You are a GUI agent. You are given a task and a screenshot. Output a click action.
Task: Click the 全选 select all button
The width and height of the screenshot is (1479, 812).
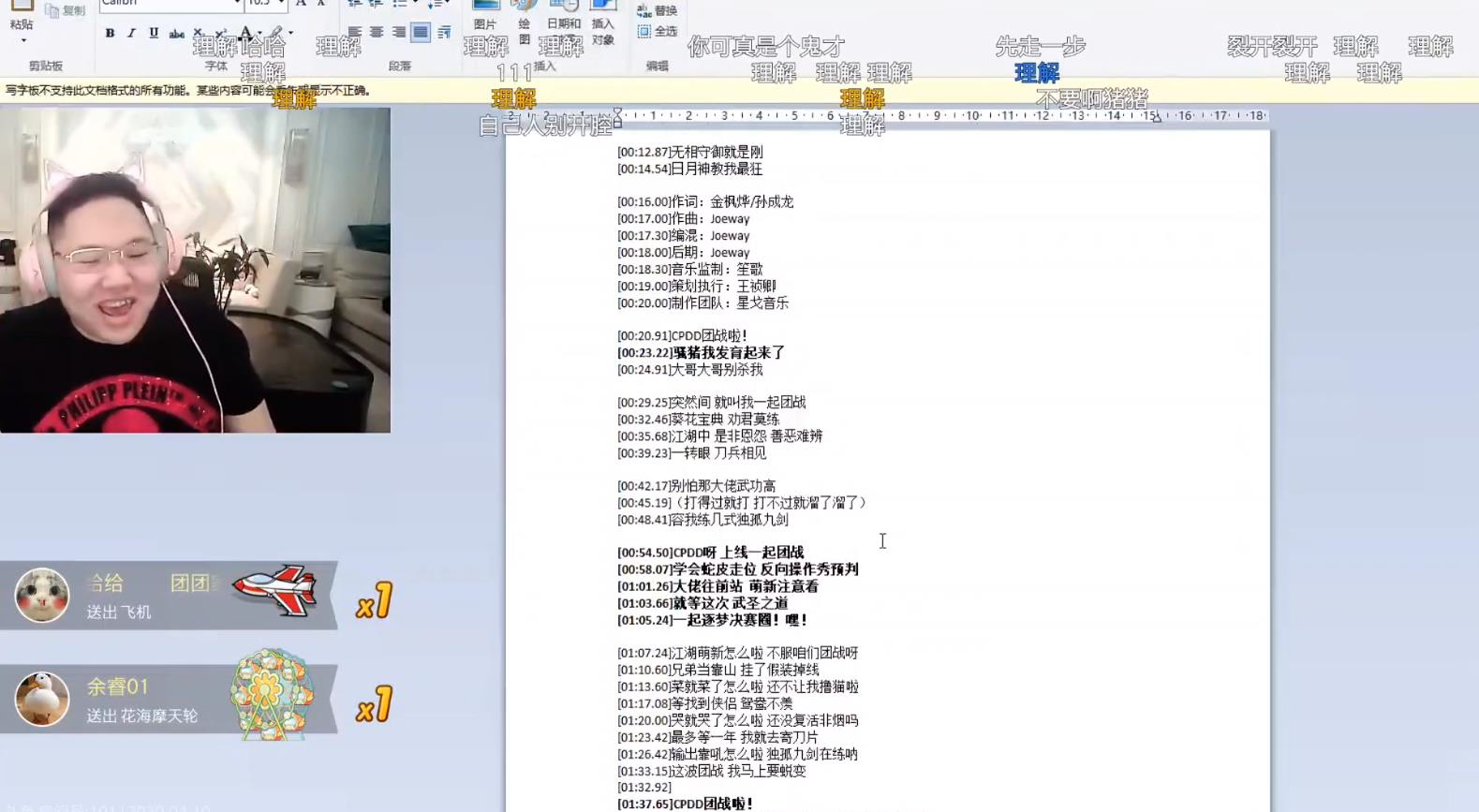pos(657,31)
